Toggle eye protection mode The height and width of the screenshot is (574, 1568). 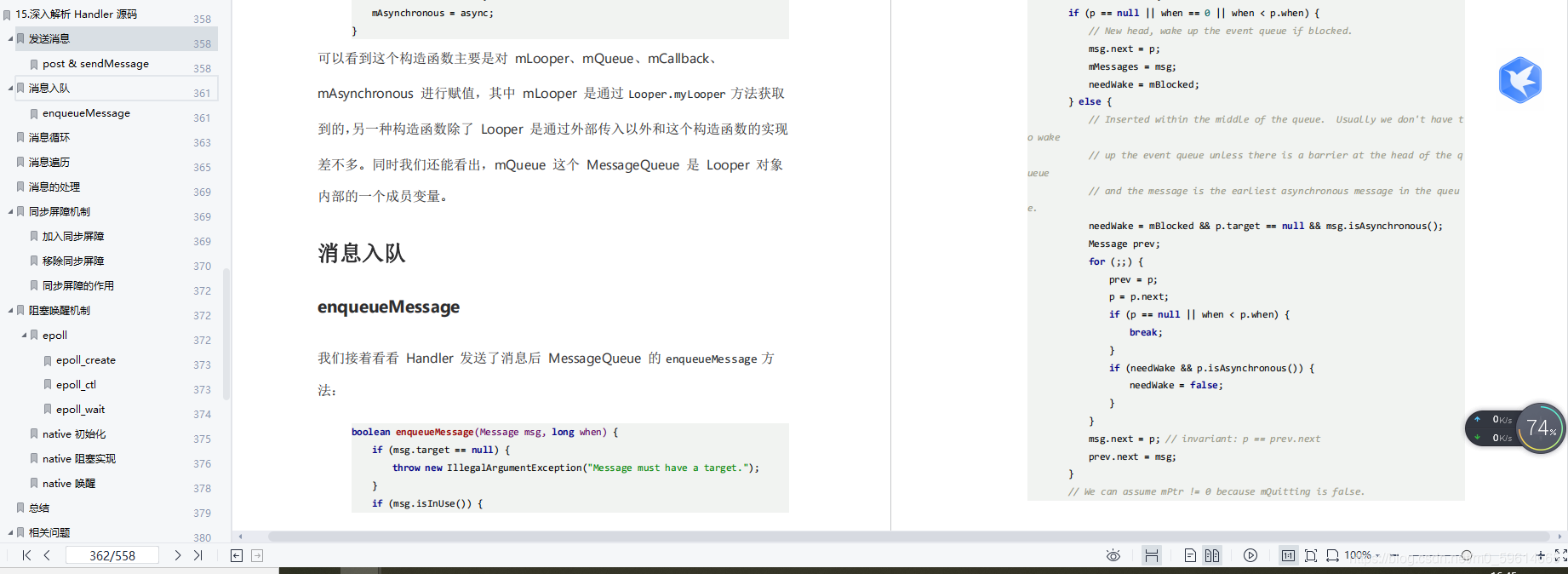[x=1113, y=555]
